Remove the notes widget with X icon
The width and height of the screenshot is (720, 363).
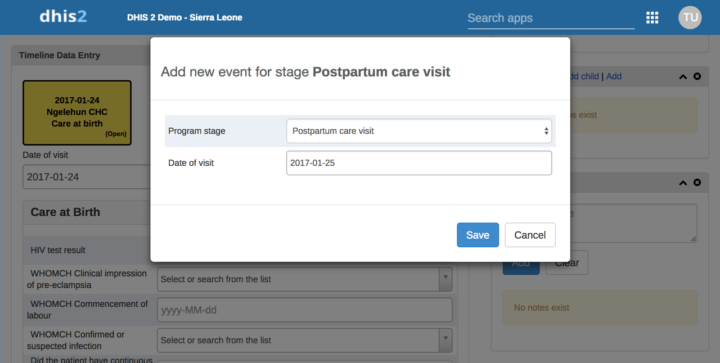[x=697, y=182]
